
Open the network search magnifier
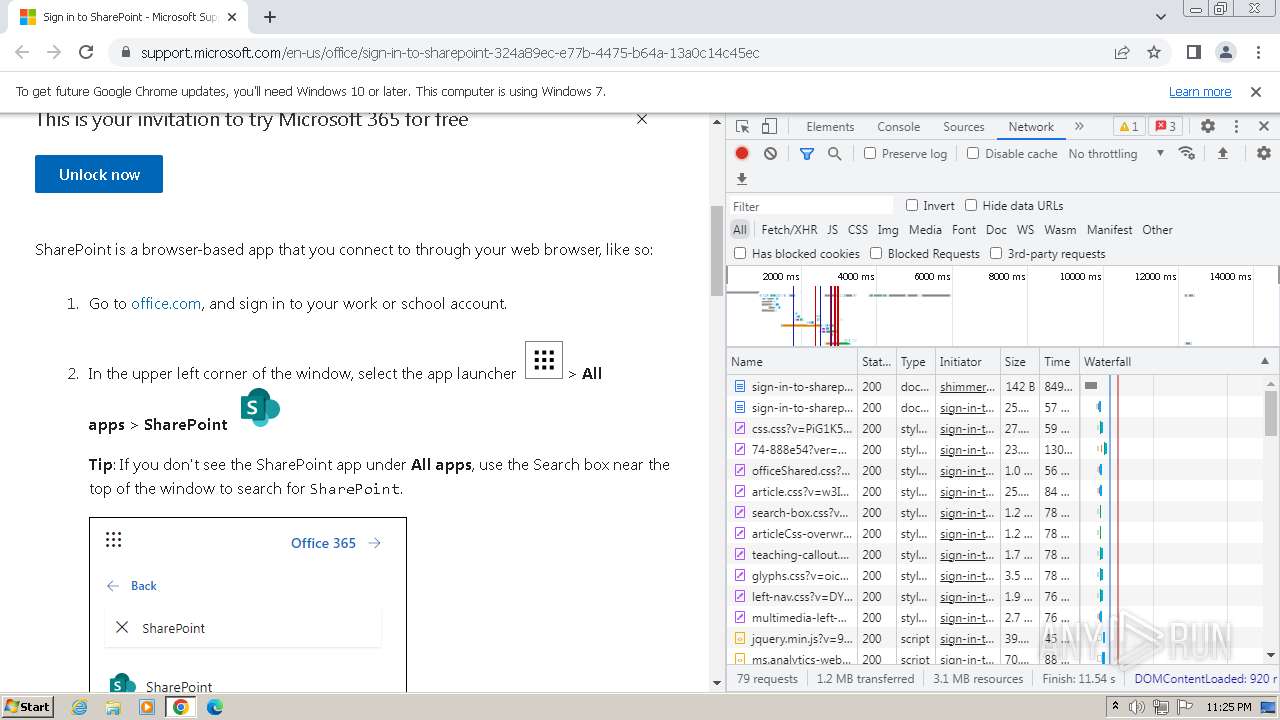(x=834, y=153)
